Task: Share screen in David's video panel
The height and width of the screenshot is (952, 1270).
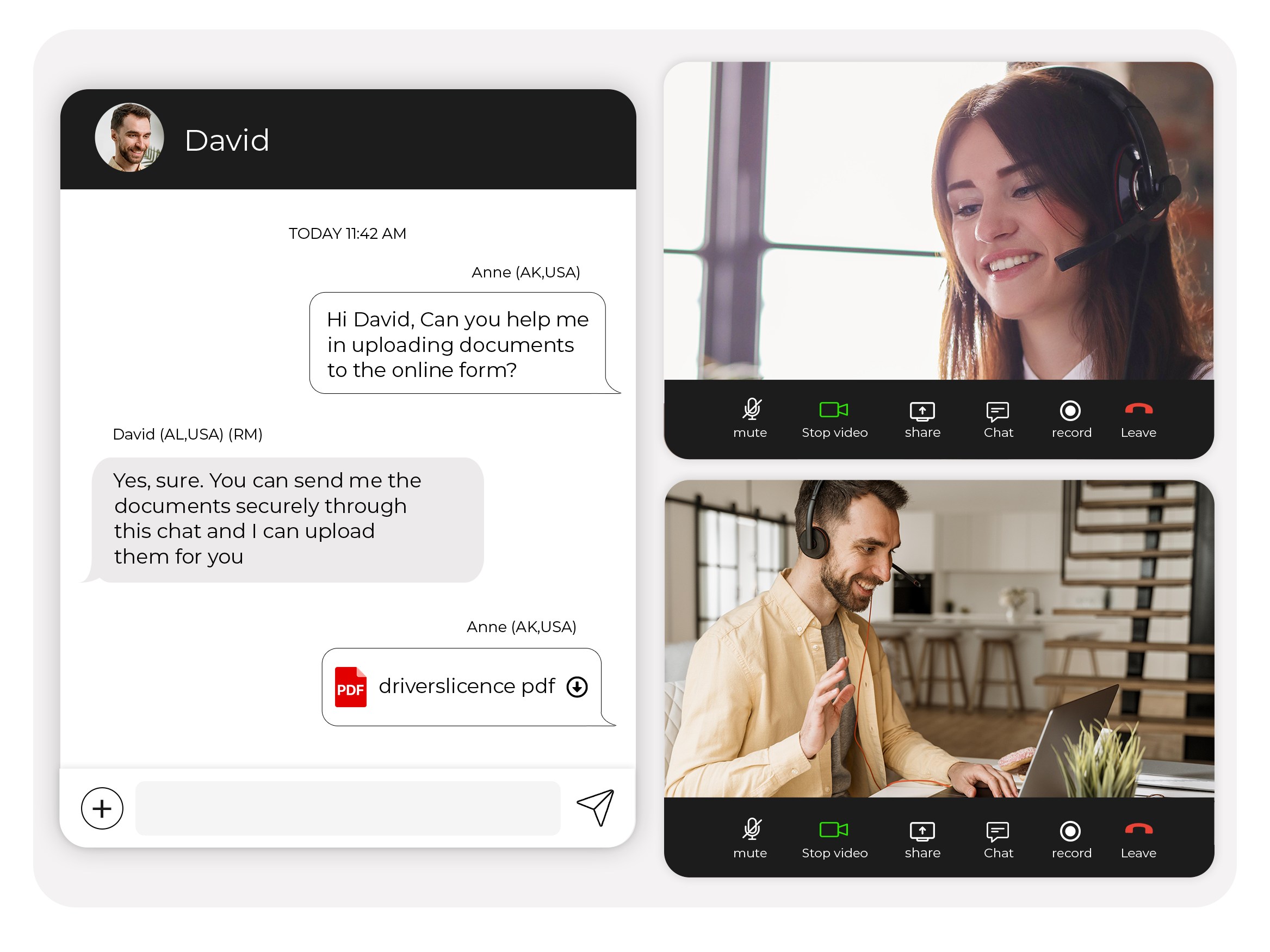Action: [x=922, y=839]
